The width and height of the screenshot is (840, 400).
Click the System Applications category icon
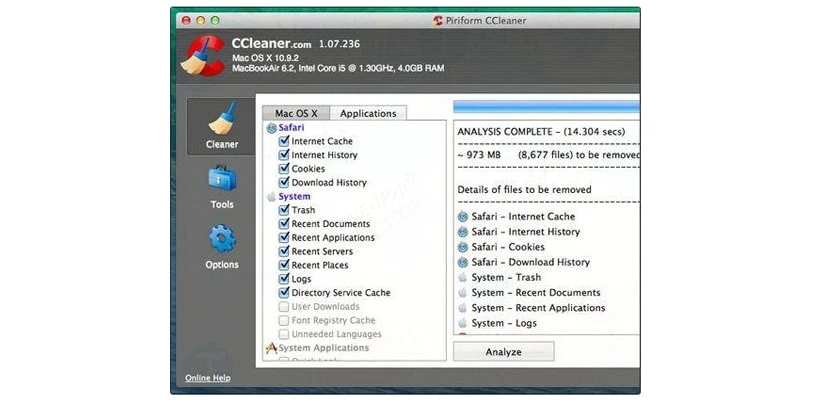click(x=271, y=348)
